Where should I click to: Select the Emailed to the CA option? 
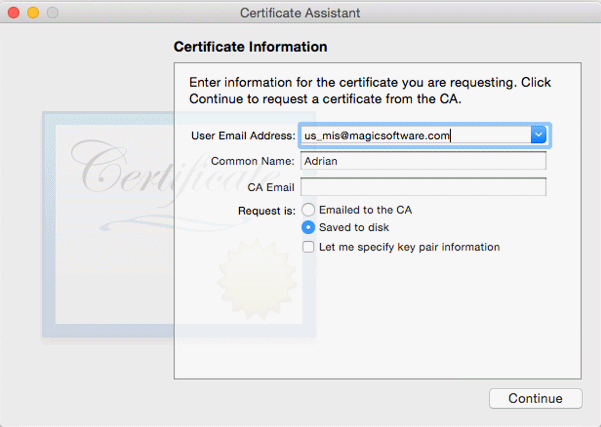click(x=308, y=210)
